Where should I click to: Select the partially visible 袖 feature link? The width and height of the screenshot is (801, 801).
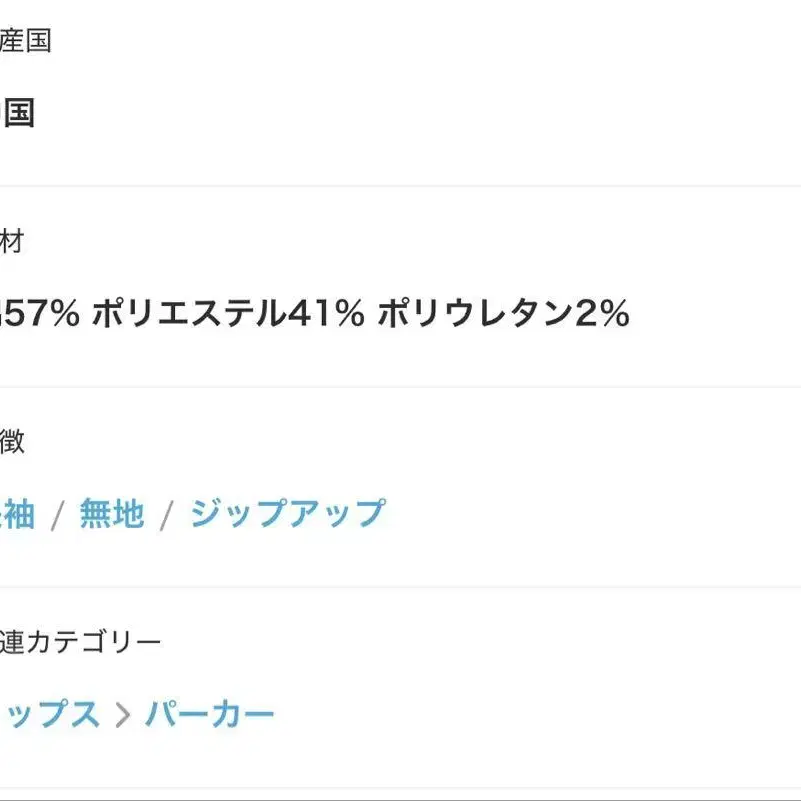(x=17, y=515)
